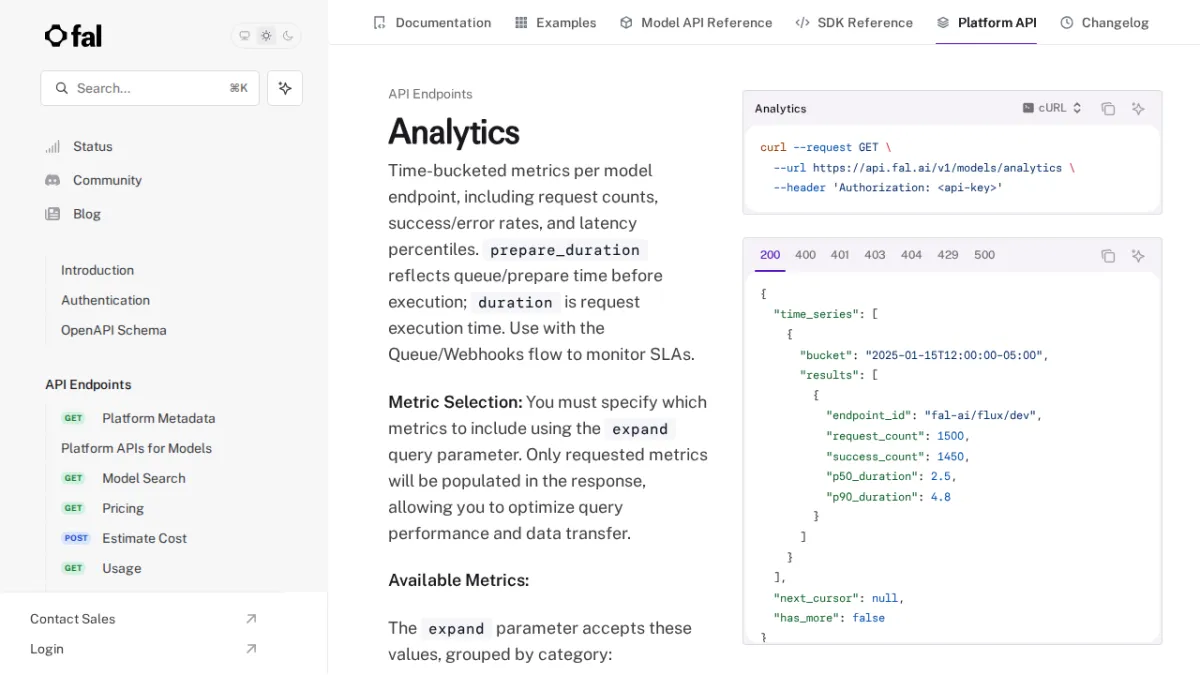Image resolution: width=1200 pixels, height=675 pixels.
Task: Click the Status signal bars icon
Action: tap(53, 146)
